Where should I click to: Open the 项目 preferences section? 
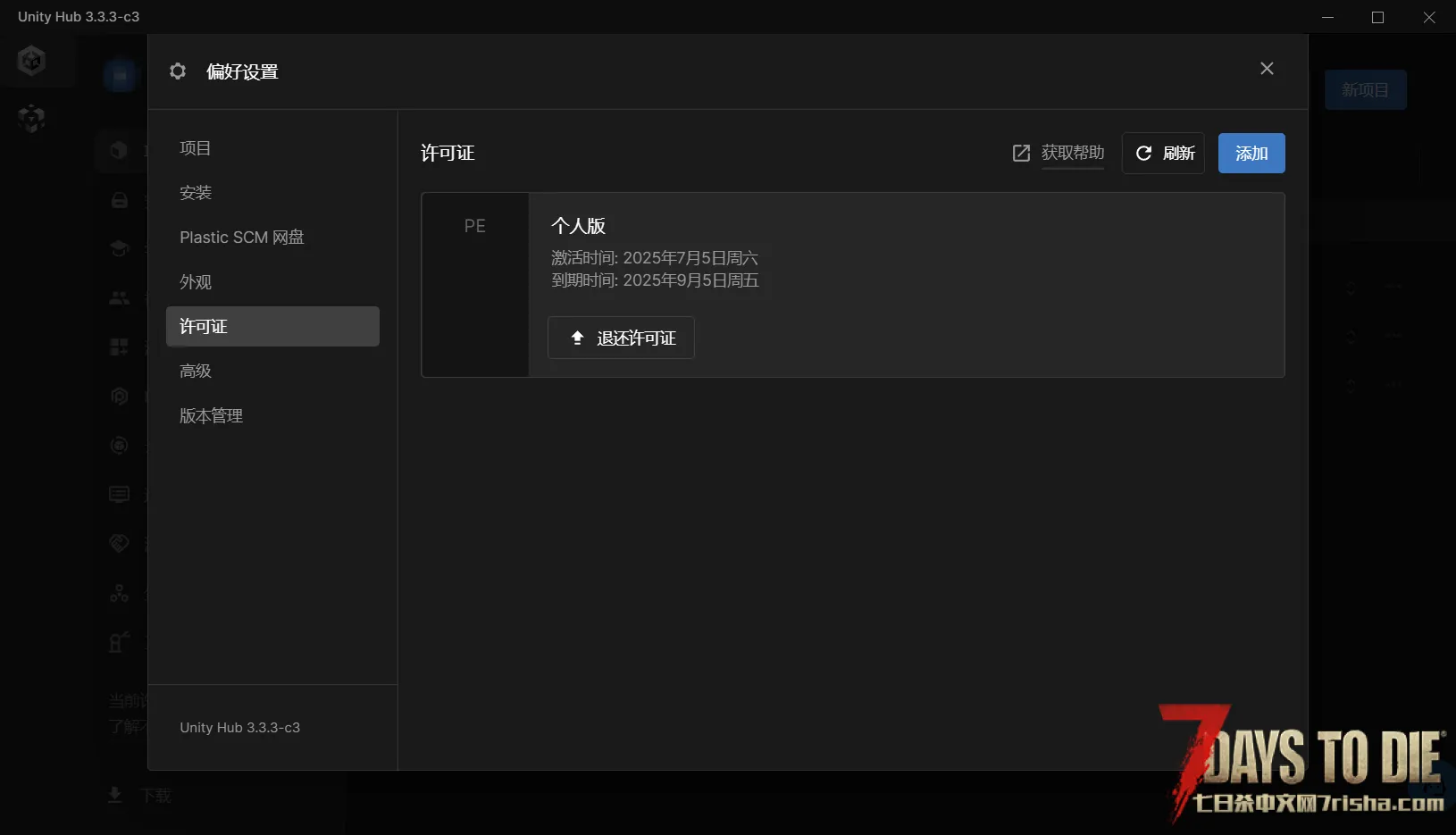272,148
